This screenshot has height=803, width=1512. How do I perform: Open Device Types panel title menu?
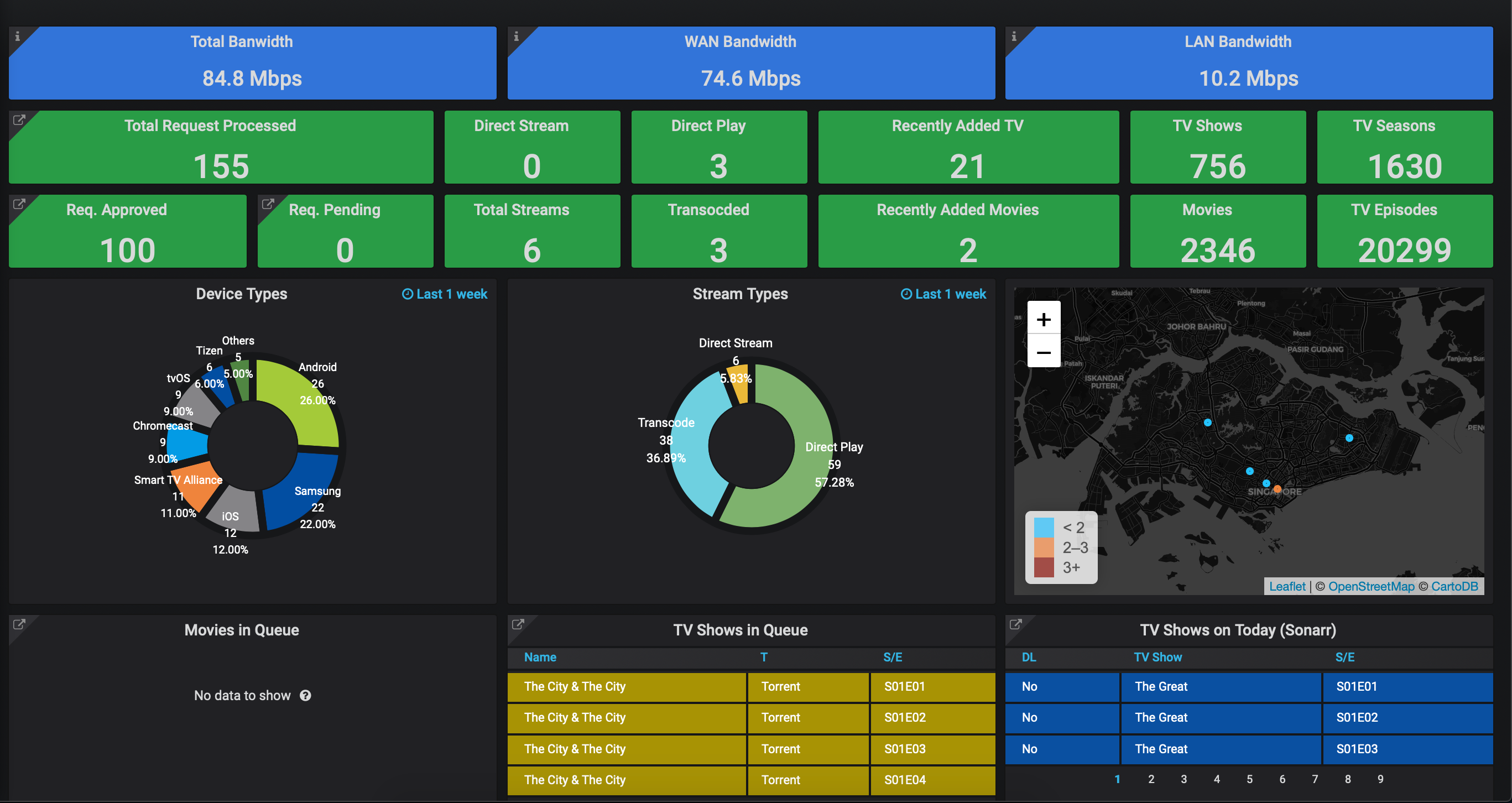241,294
